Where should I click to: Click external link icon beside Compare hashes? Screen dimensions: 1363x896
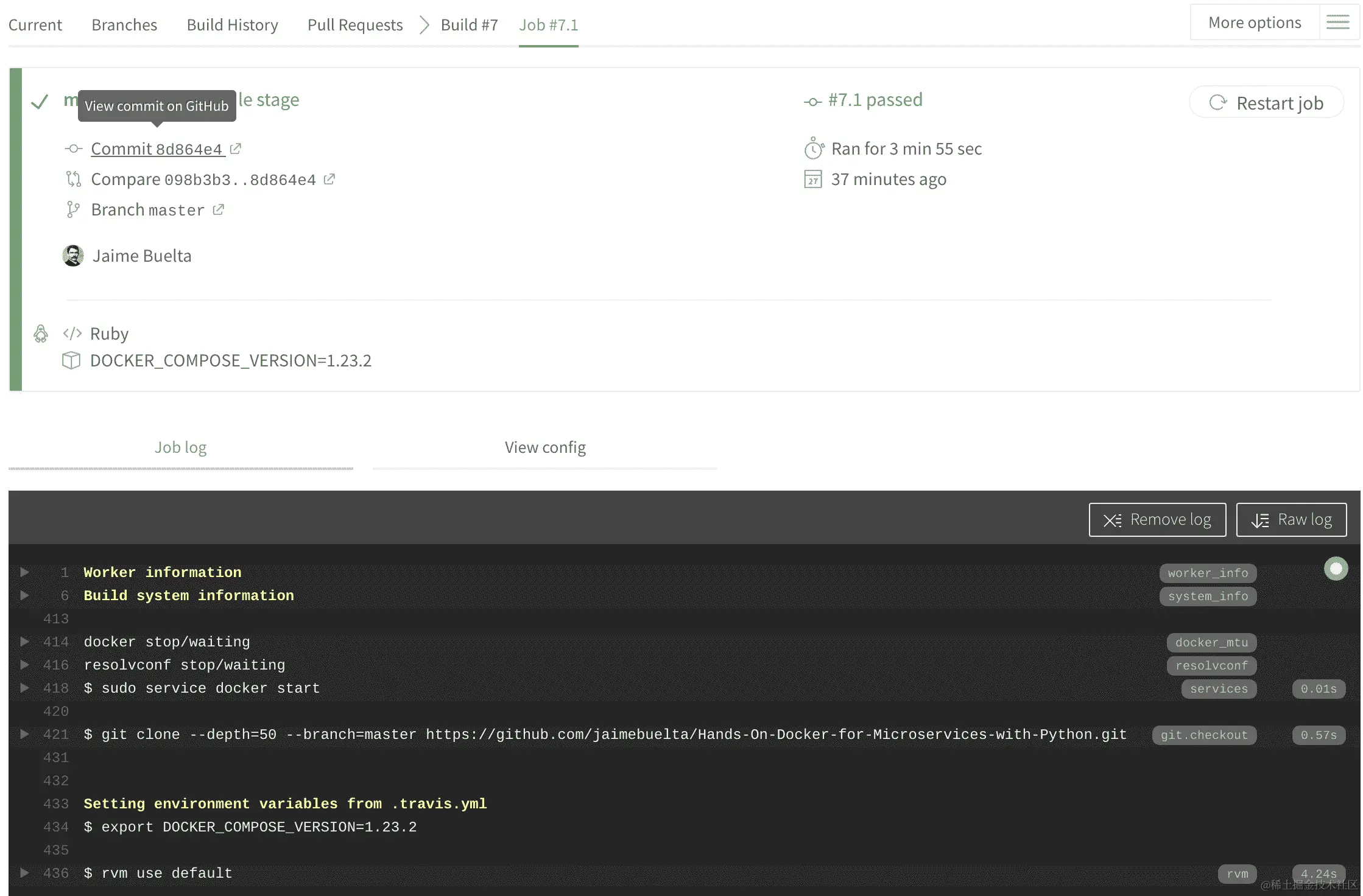click(x=329, y=179)
